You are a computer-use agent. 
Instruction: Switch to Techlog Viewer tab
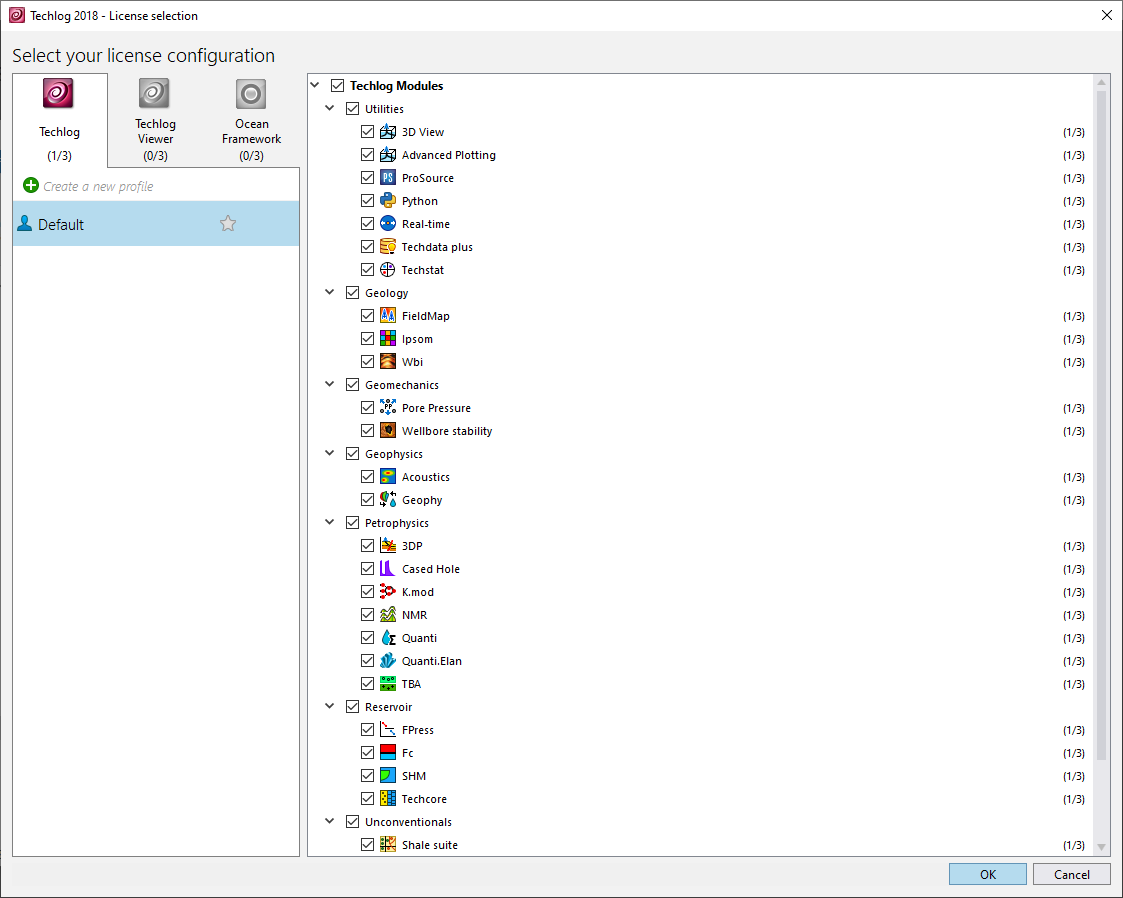pyautogui.click(x=155, y=120)
